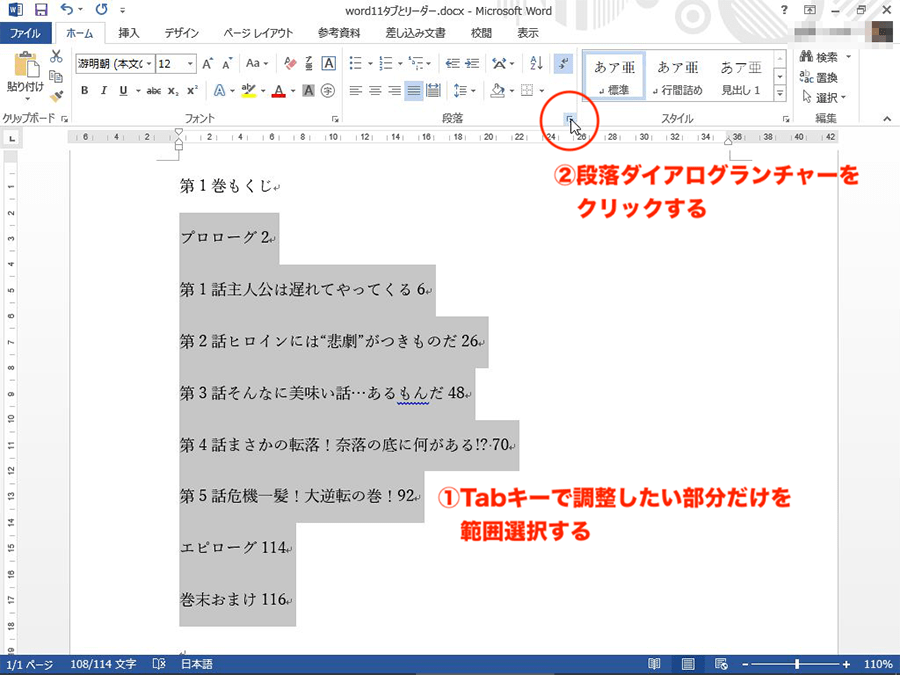Switch to the 差し込み文書 tab
Viewport: 900px width, 675px height.
coord(415,33)
